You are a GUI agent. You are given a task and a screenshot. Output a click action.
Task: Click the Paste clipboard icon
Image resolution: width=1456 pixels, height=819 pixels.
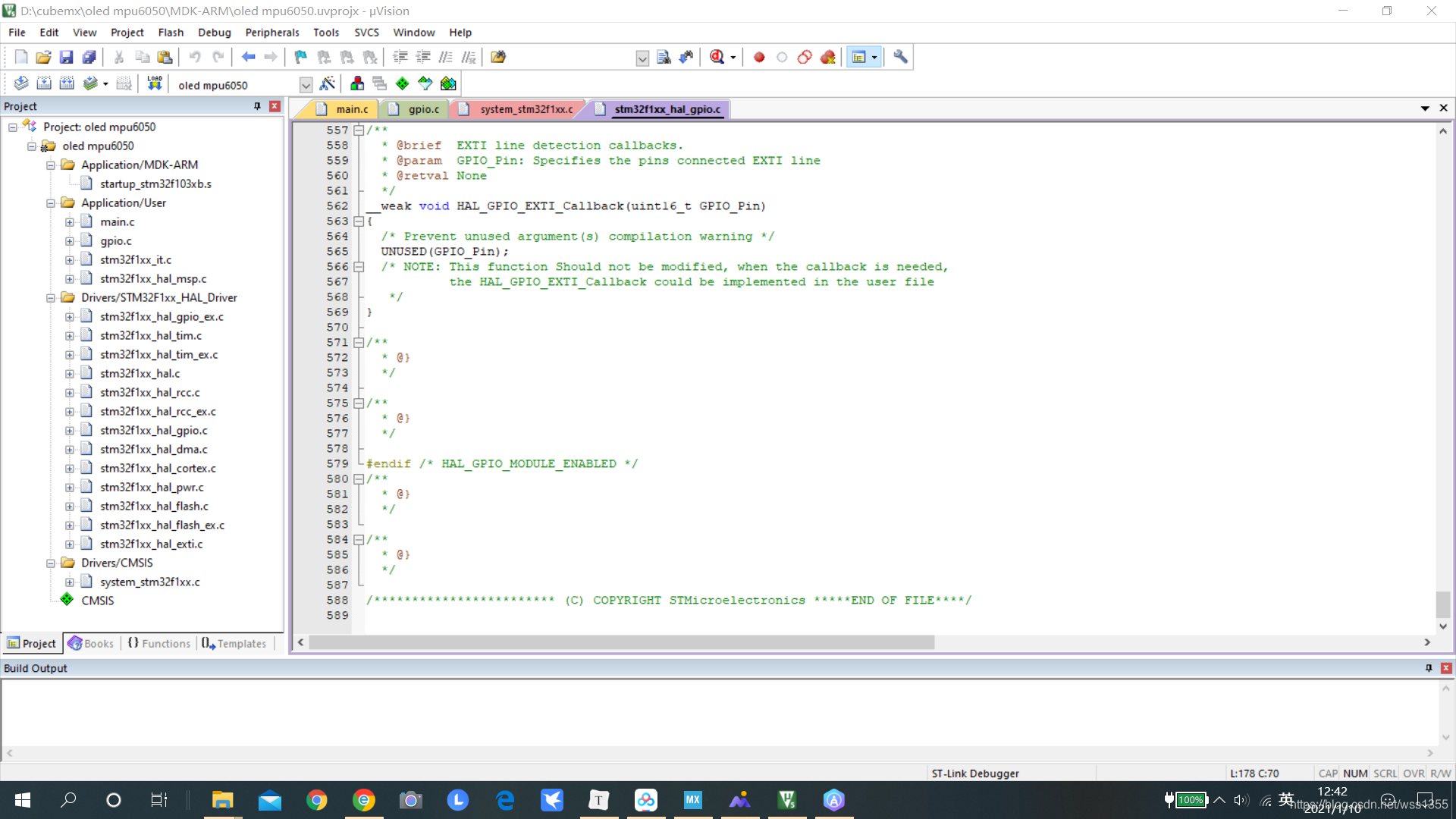[x=165, y=57]
